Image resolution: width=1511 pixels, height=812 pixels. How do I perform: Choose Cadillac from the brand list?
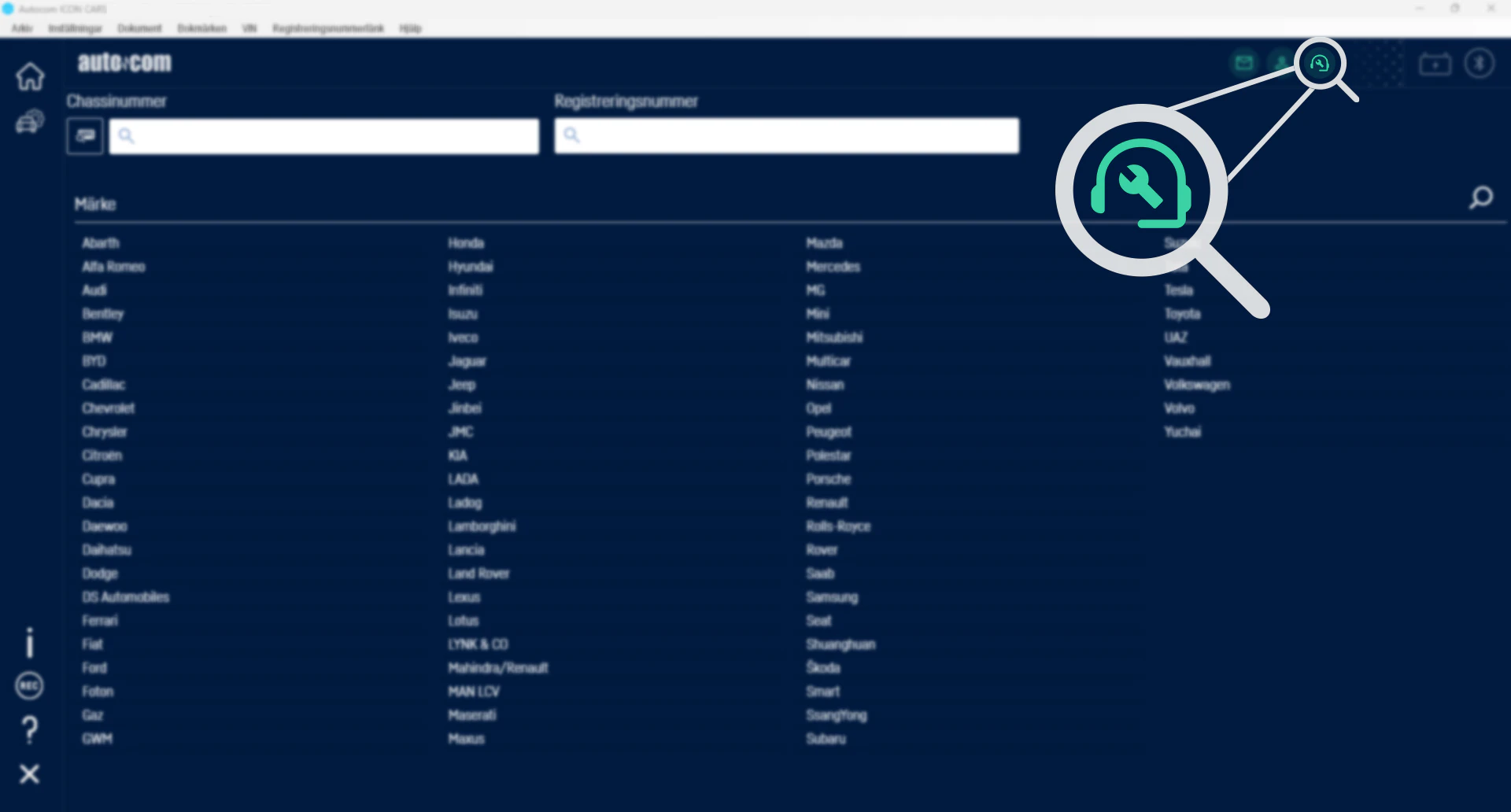click(x=104, y=385)
